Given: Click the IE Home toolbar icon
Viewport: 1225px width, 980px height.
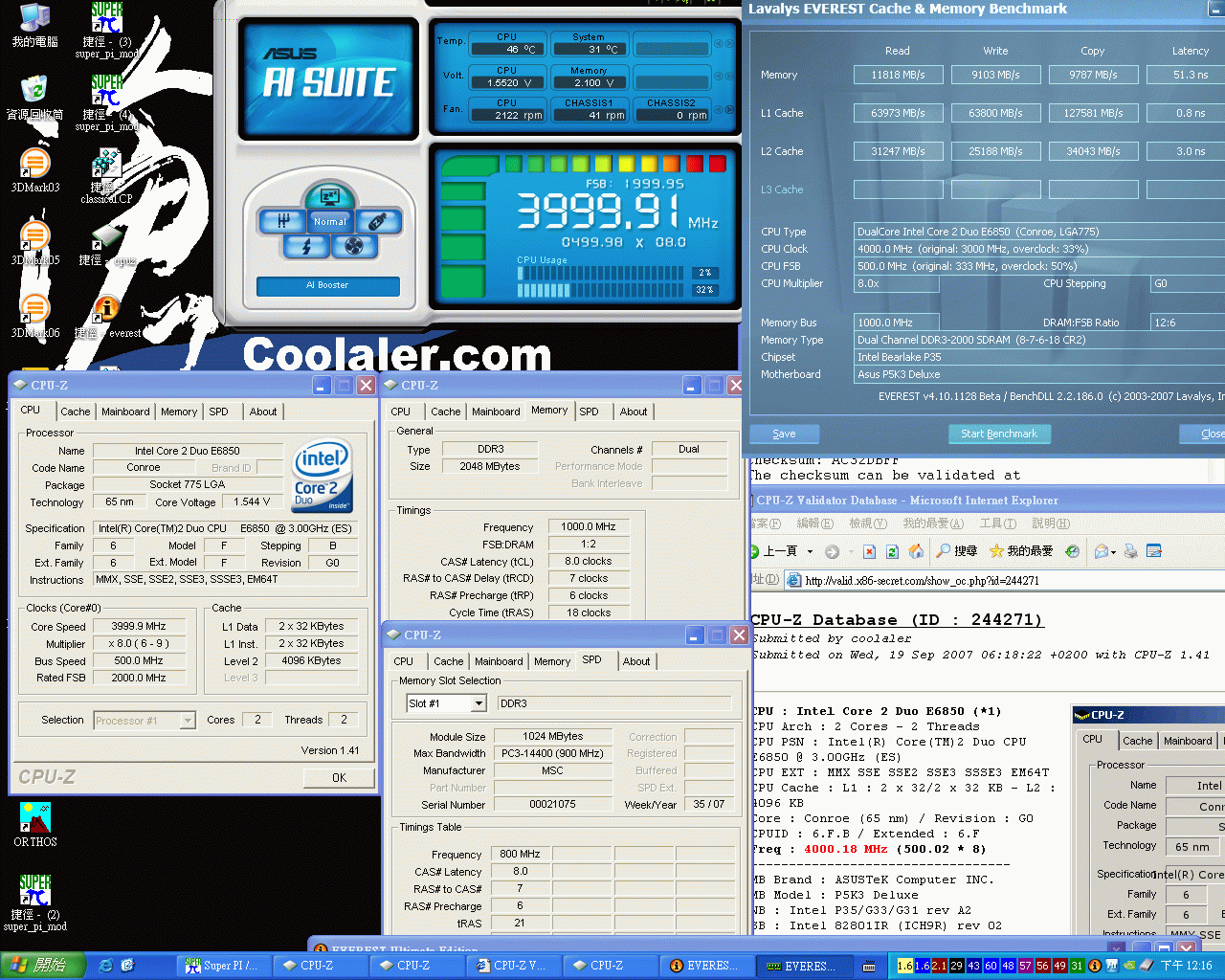Looking at the screenshot, I should click(x=916, y=551).
